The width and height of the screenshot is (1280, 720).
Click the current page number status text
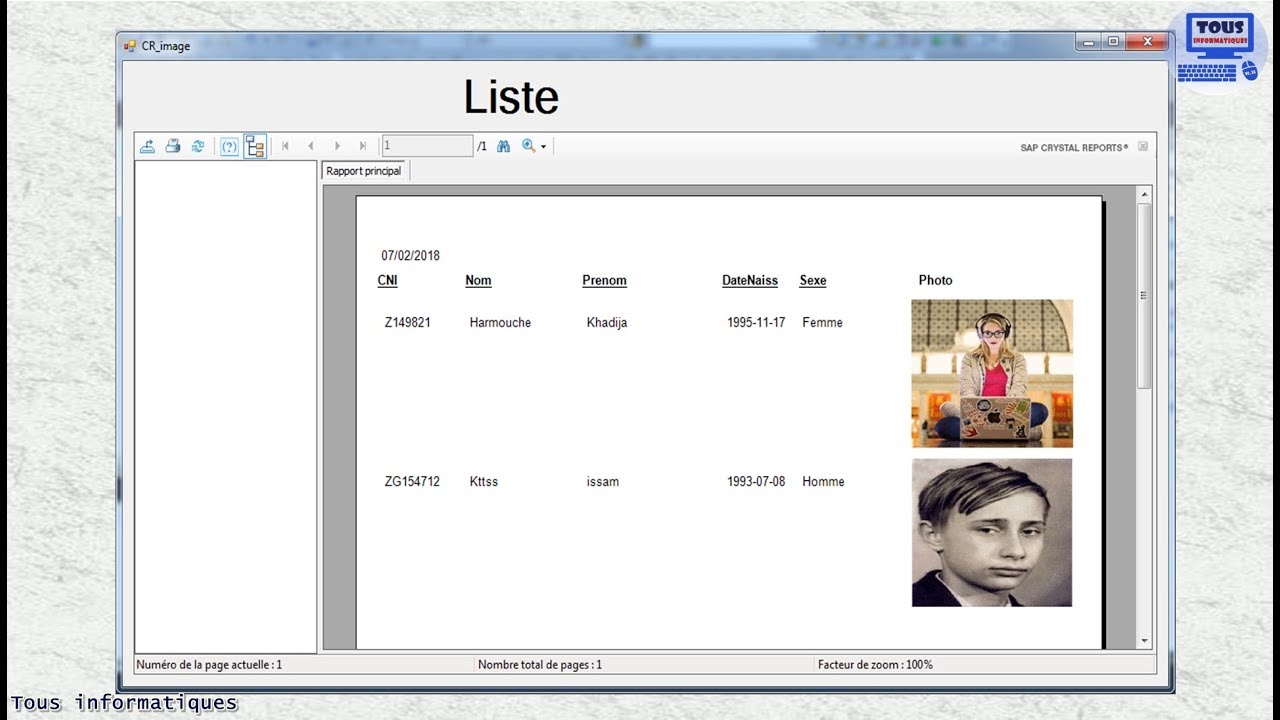point(209,664)
